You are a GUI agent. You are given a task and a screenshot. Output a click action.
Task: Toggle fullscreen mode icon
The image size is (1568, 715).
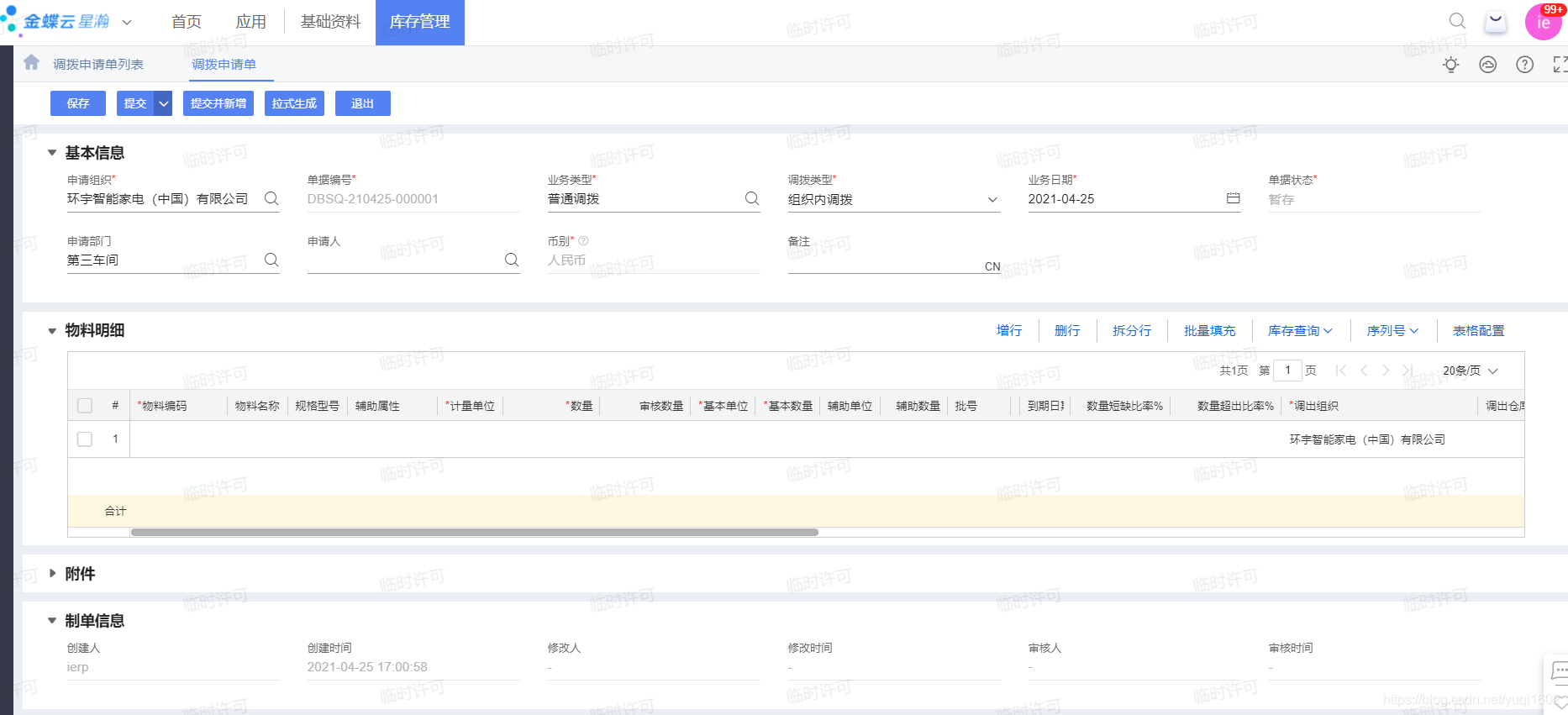coord(1560,65)
